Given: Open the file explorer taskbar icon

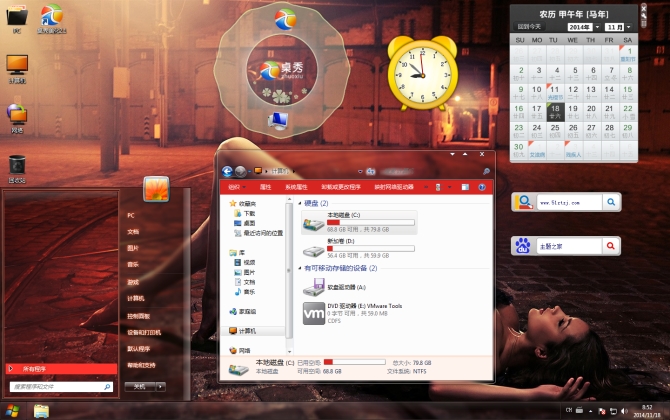Looking at the screenshot, I should pos(41,411).
